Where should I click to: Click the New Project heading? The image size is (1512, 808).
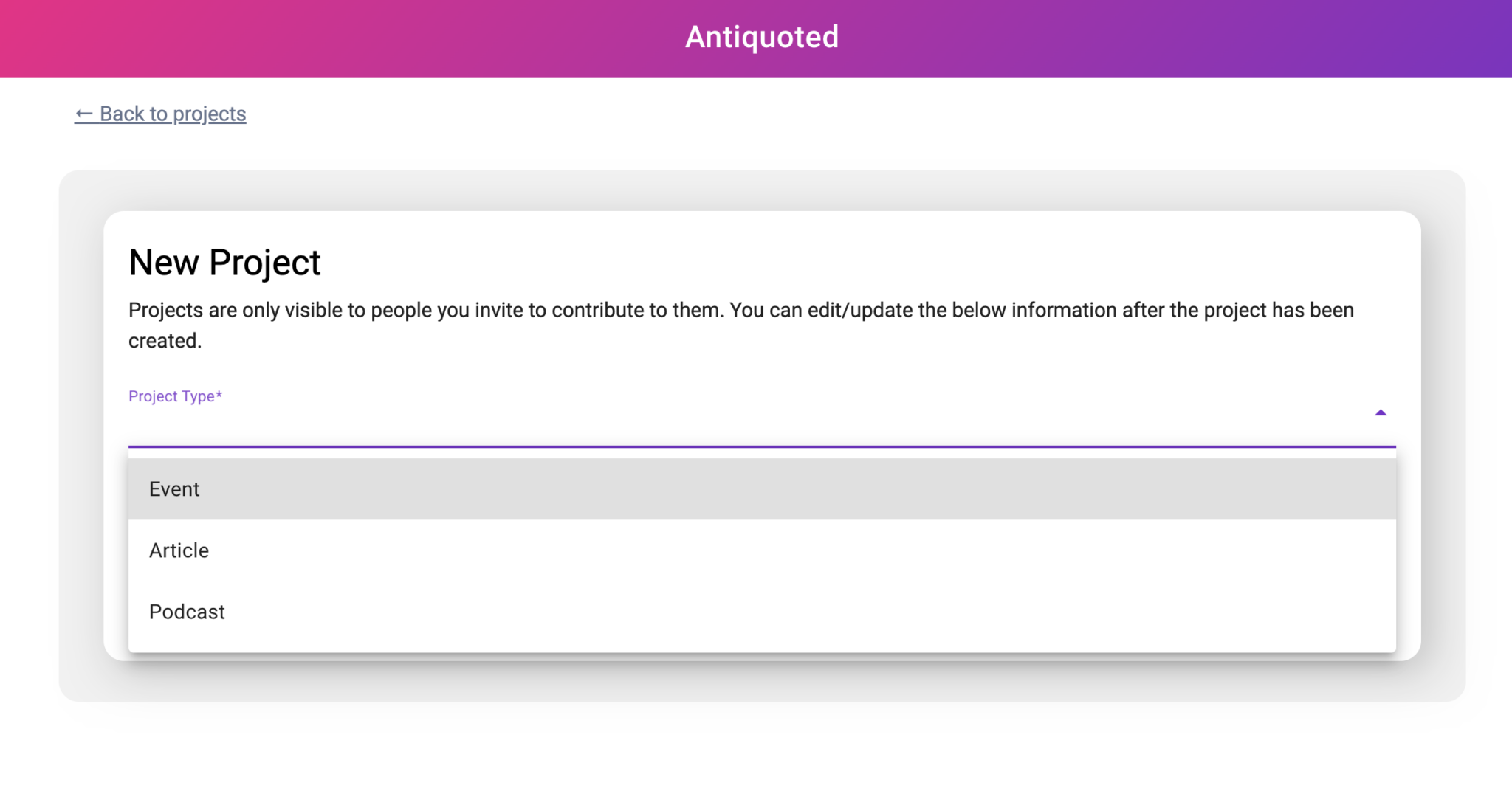click(224, 262)
